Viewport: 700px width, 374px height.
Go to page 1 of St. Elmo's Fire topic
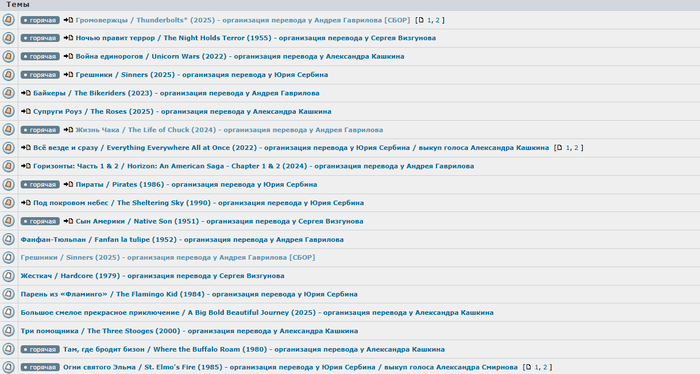coord(537,367)
